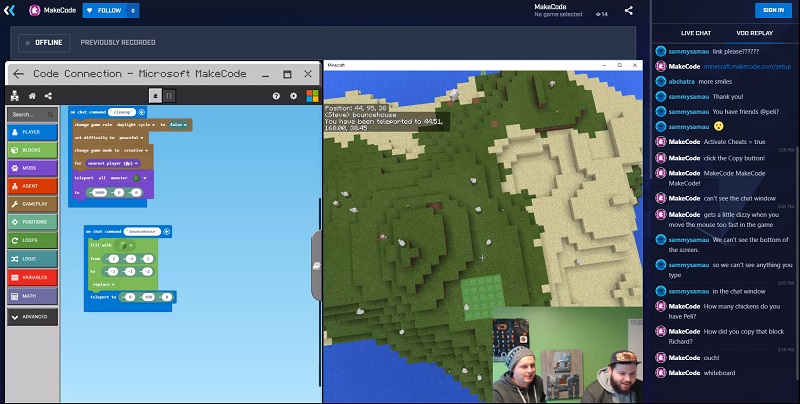Open the Blocks toolbox category
Viewport: 800px width, 404px height.
click(32, 150)
